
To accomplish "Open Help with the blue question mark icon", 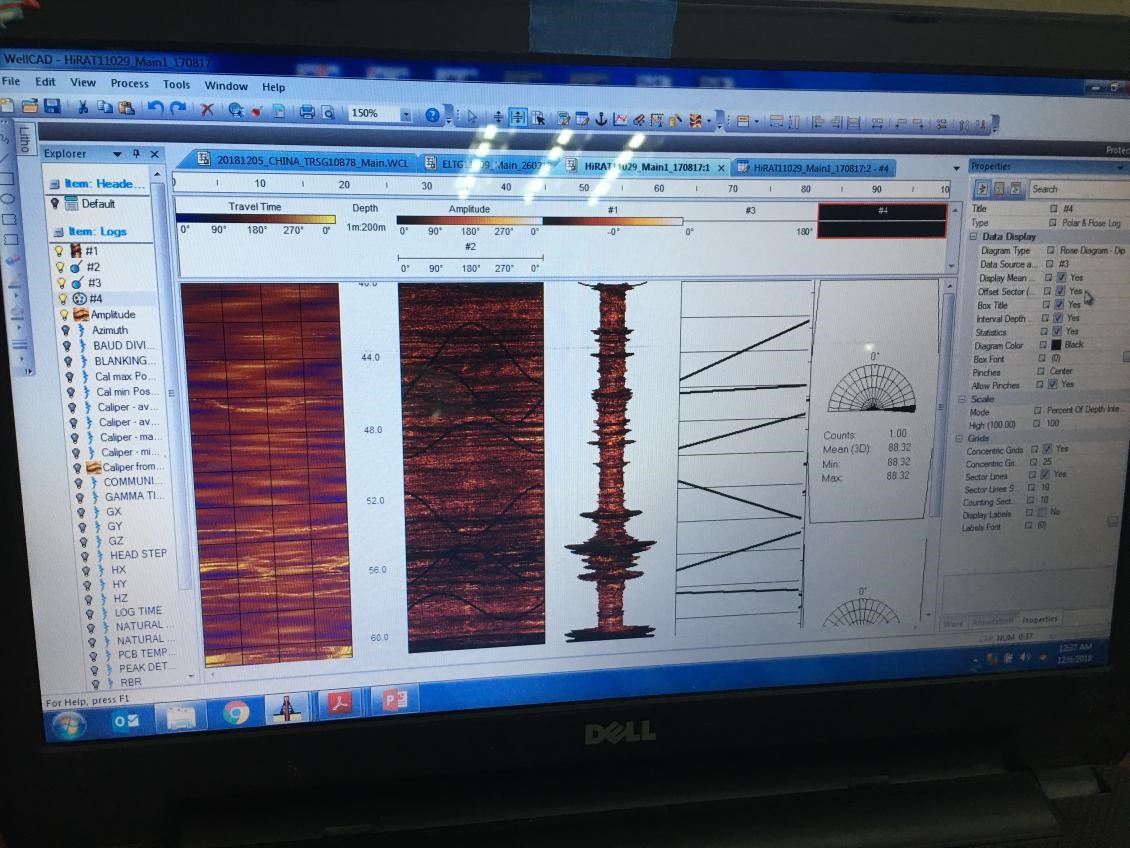I will pyautogui.click(x=432, y=115).
